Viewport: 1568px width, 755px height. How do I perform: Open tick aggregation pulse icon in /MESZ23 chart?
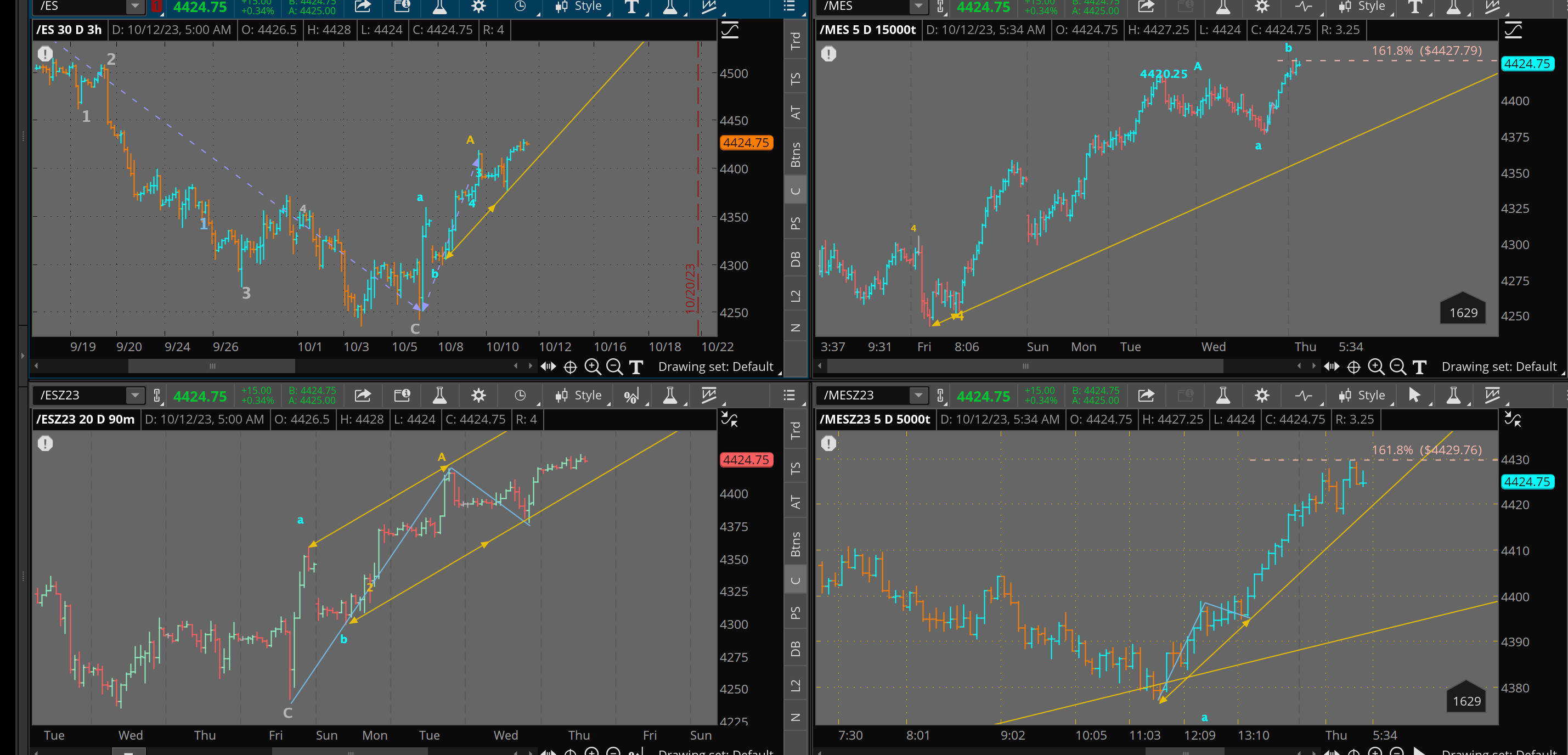(x=1303, y=396)
